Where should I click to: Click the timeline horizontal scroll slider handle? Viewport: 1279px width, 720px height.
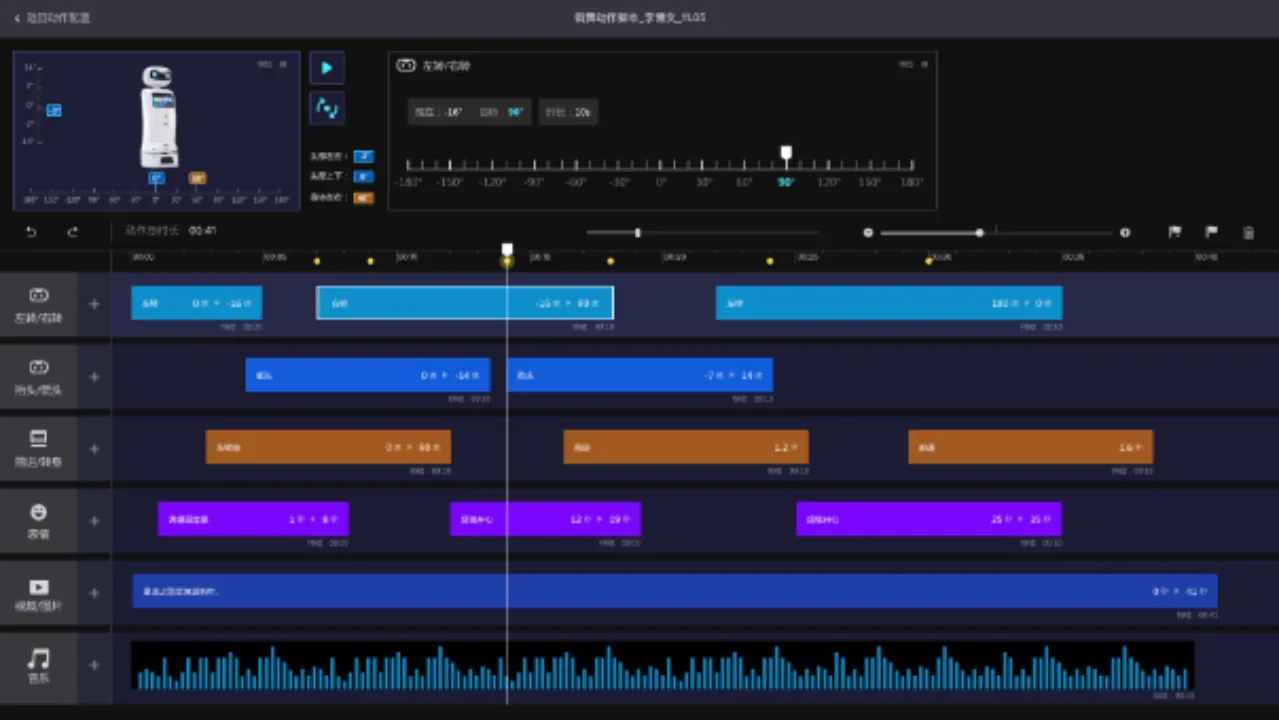click(637, 233)
